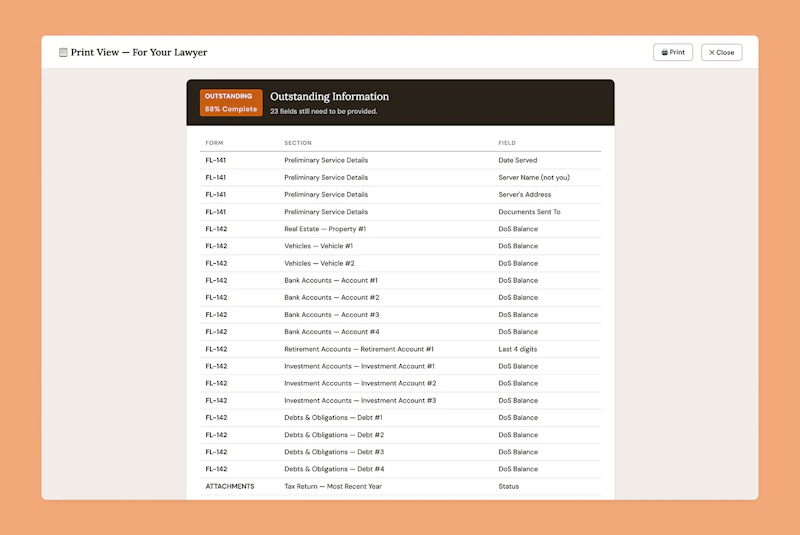Click the 'Server's Address' field cell

tap(524, 194)
